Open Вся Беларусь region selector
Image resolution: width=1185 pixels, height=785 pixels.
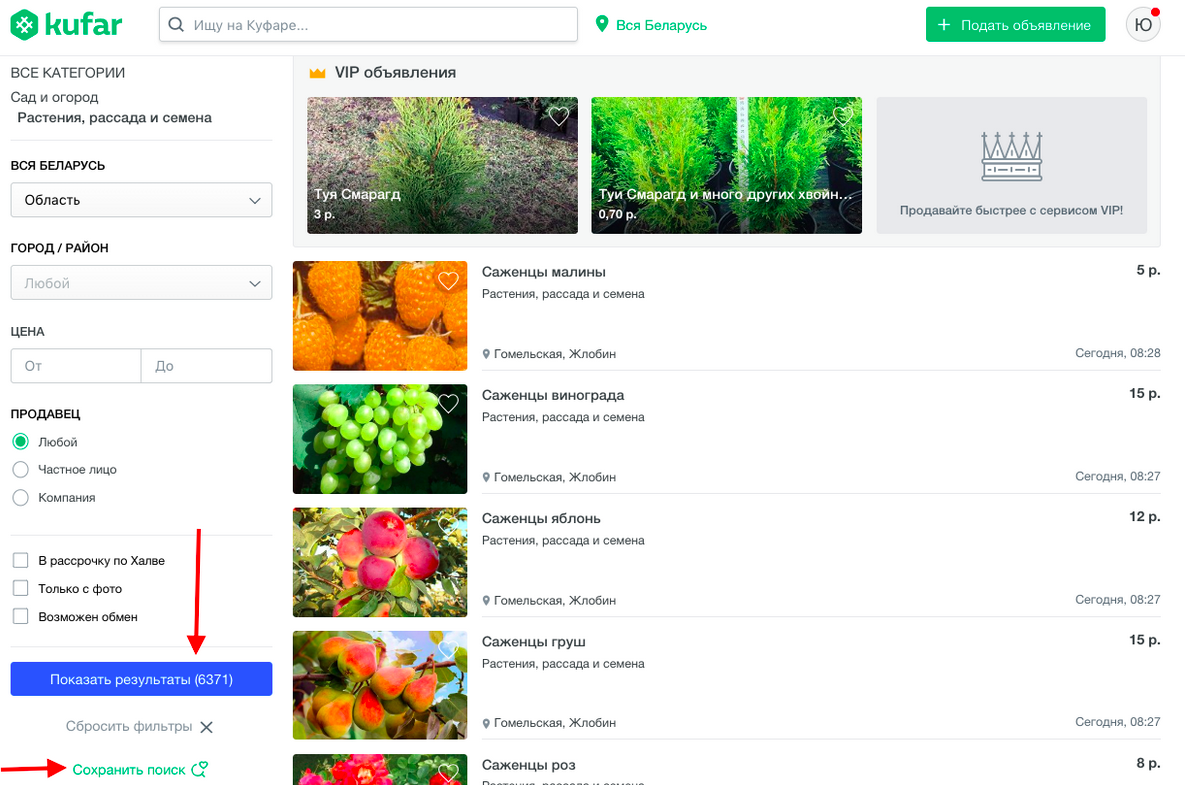click(661, 25)
